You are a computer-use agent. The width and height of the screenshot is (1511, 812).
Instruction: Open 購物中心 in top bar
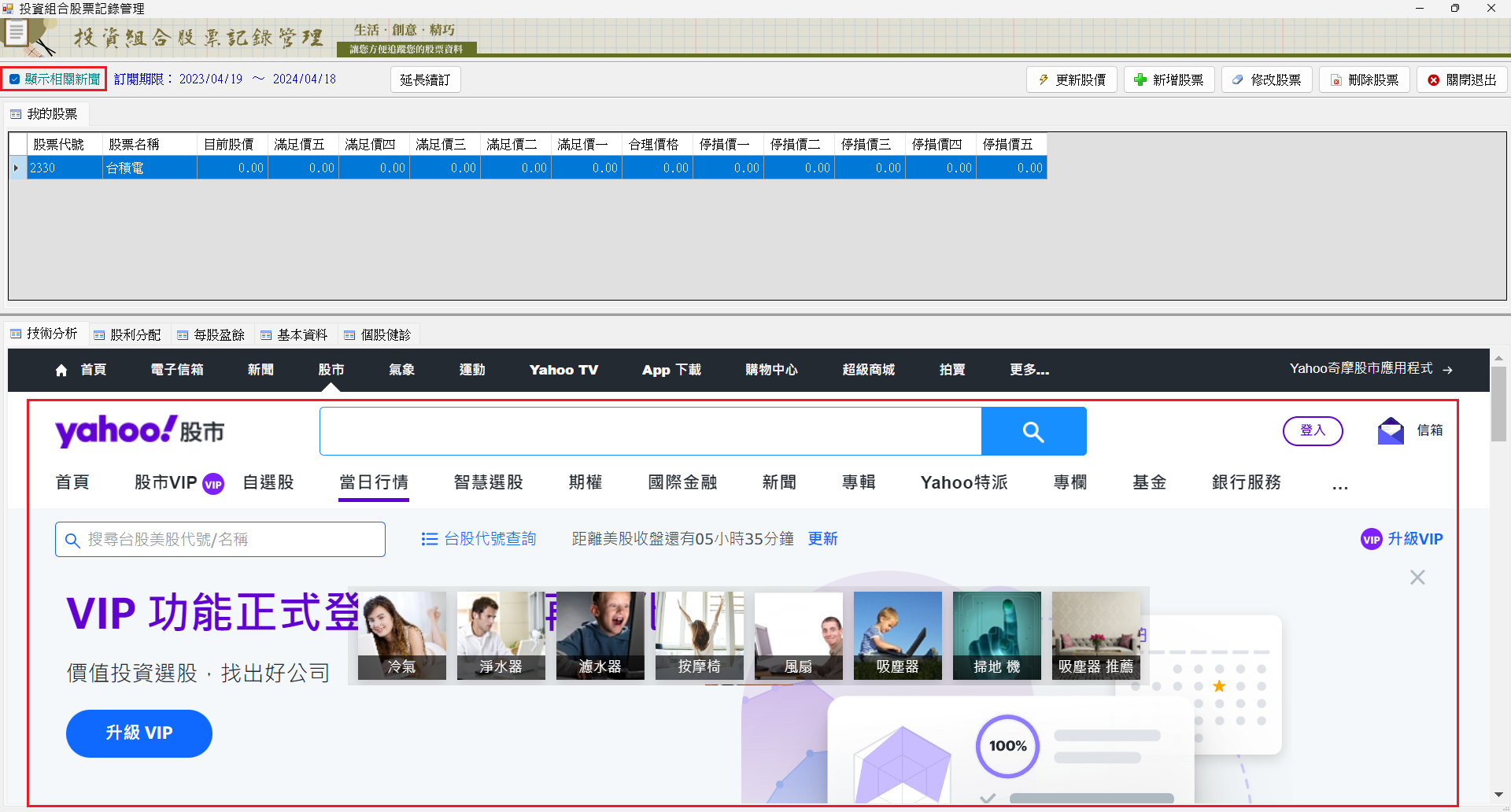click(771, 370)
